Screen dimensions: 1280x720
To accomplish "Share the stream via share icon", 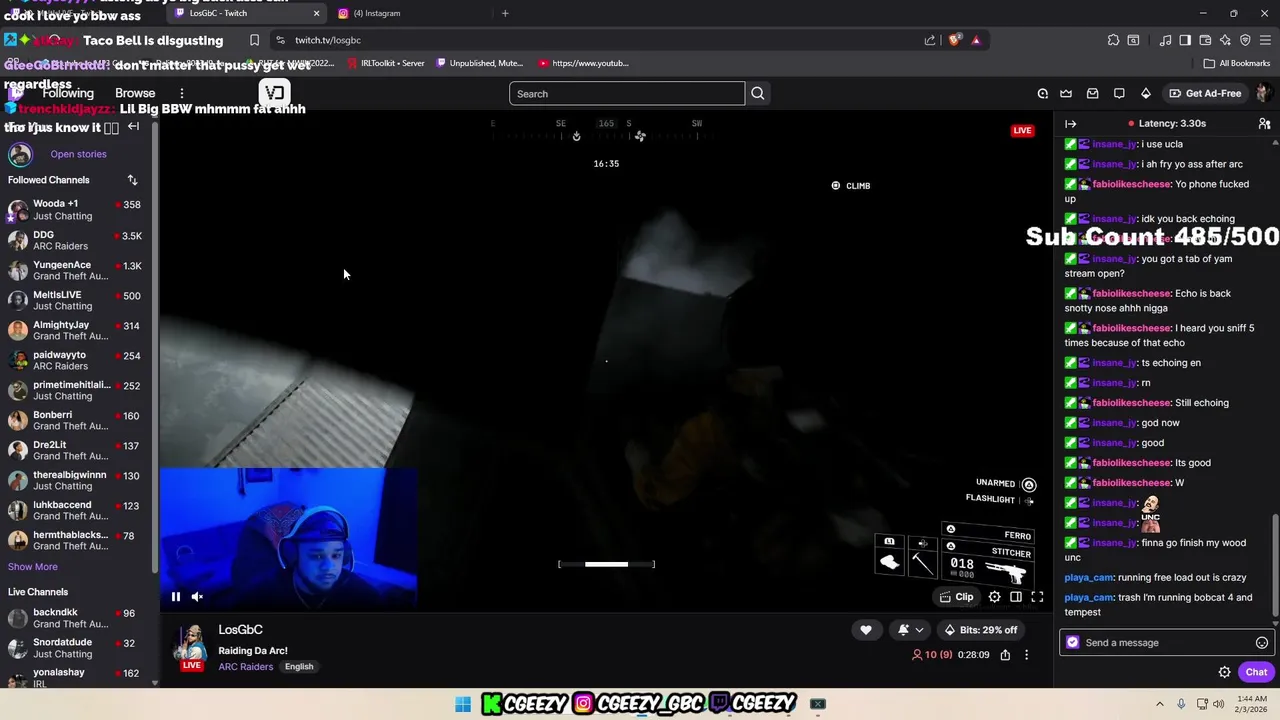I will pos(1005,655).
